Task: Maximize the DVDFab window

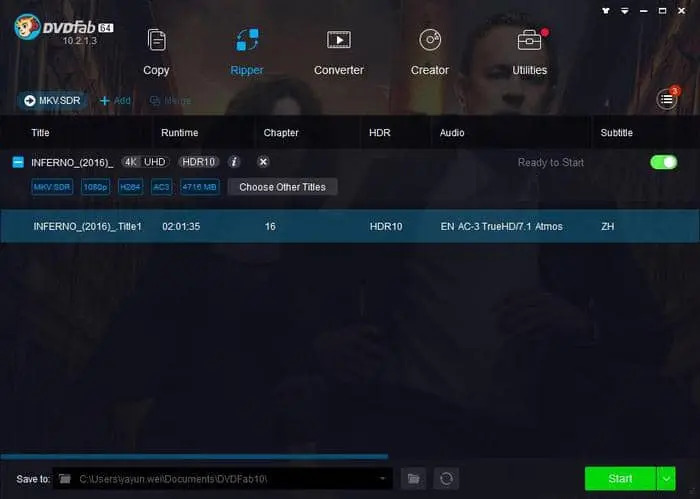Action: [662, 11]
